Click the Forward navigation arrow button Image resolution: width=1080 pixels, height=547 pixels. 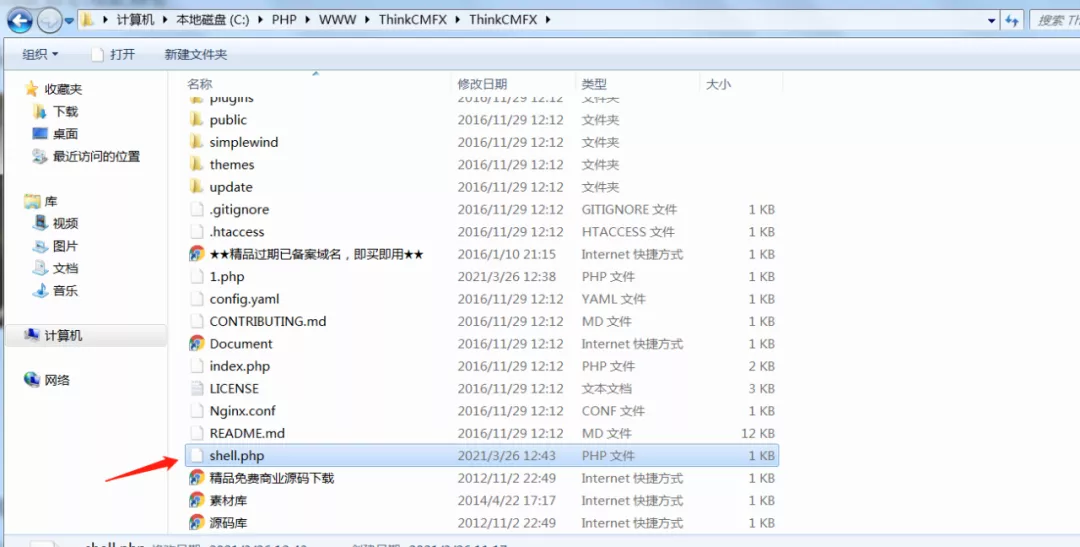point(49,20)
